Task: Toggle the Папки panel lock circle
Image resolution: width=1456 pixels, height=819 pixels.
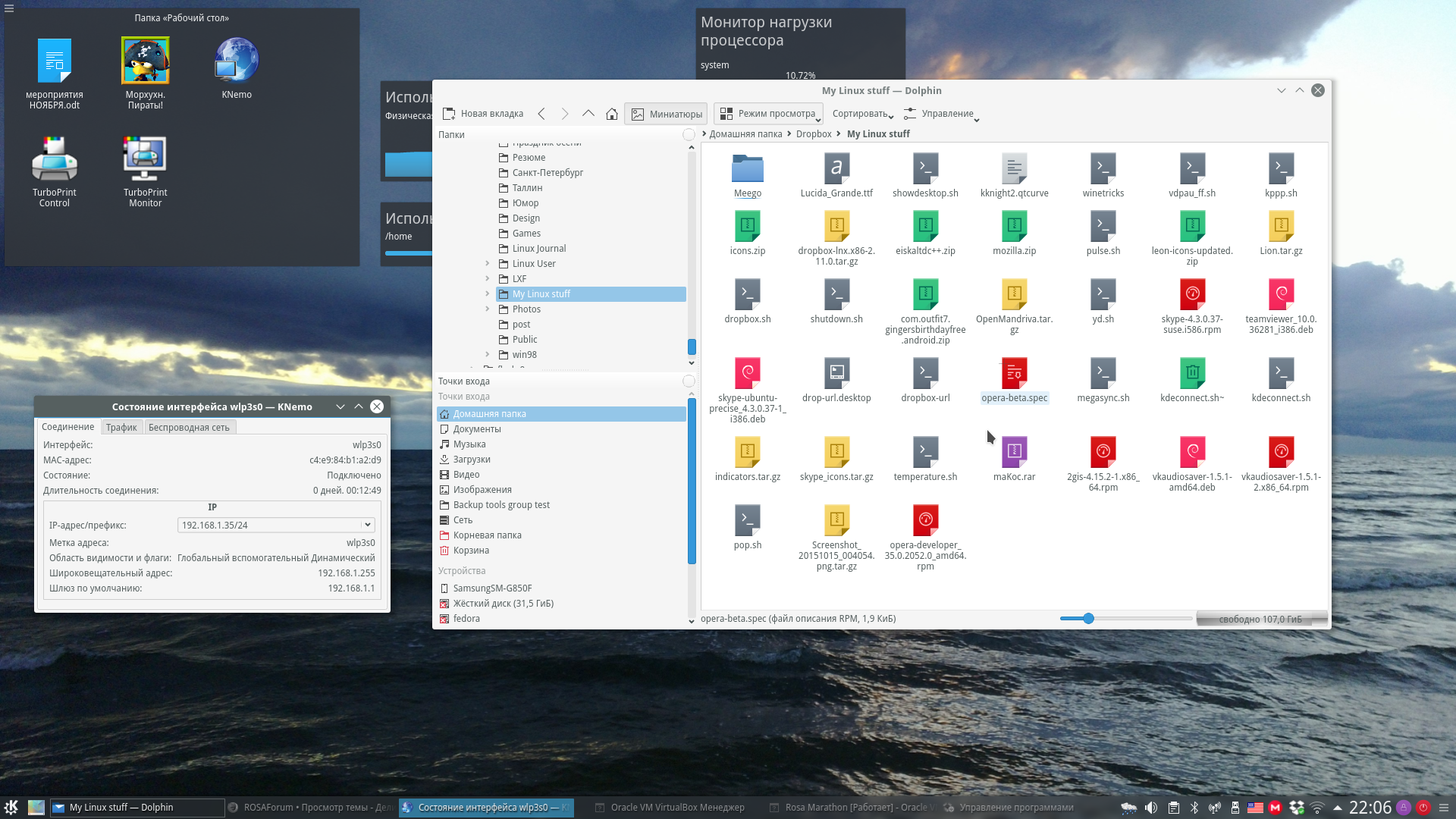Action: tap(689, 135)
